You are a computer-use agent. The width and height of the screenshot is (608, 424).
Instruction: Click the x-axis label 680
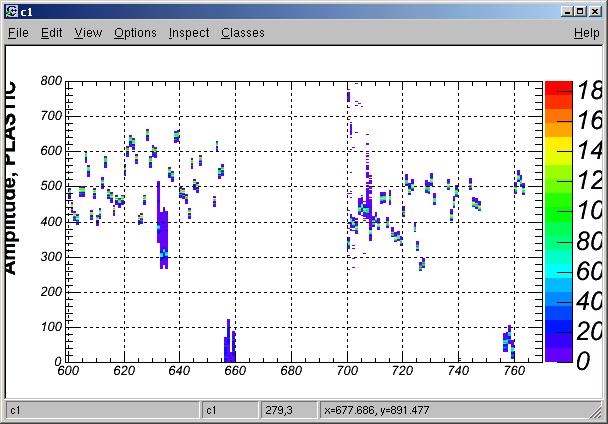[291, 371]
